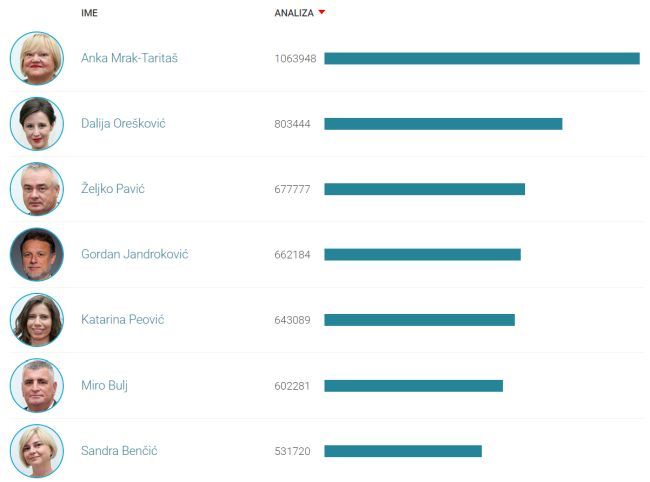Screen dimensions: 650x482
Task: Open Anka Mrak-Taritaš name link
Action: tap(129, 58)
